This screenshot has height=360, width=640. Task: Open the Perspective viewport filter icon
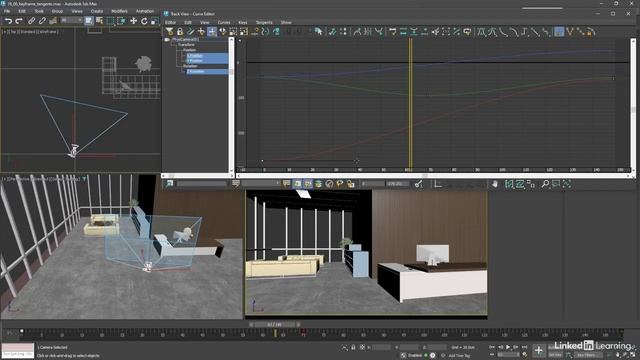coord(85,179)
